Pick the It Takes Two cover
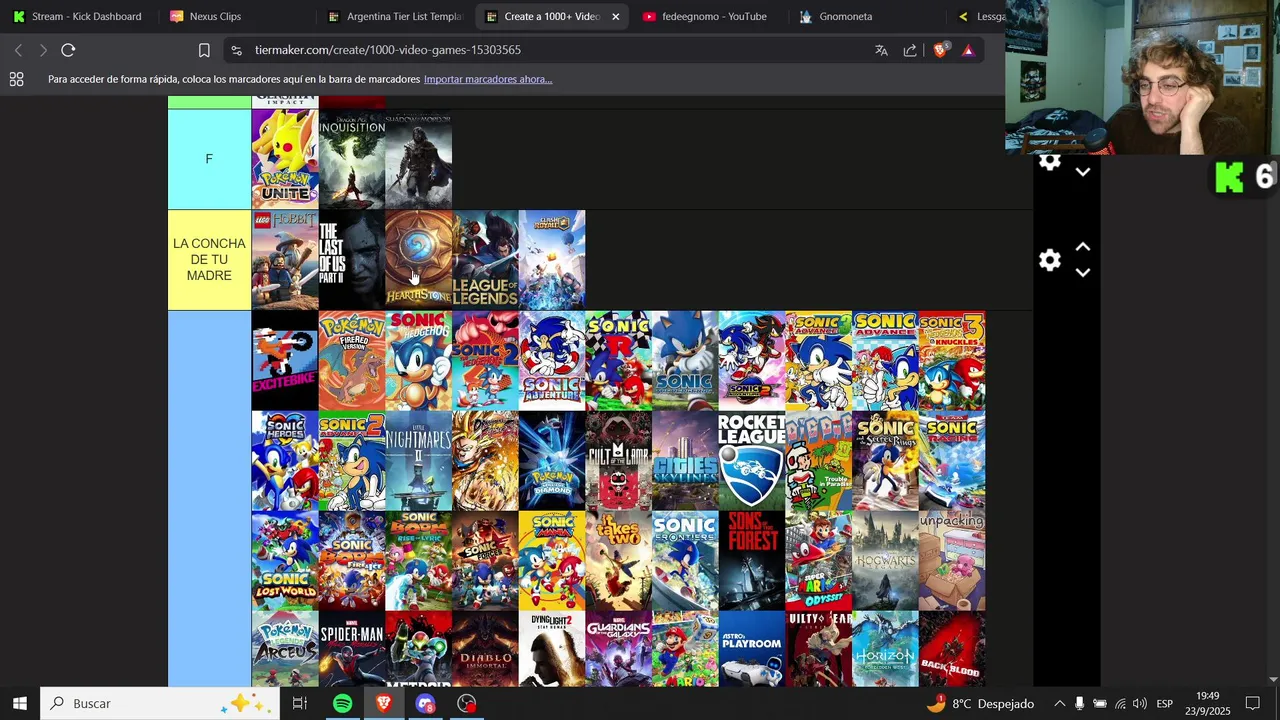 (x=618, y=561)
